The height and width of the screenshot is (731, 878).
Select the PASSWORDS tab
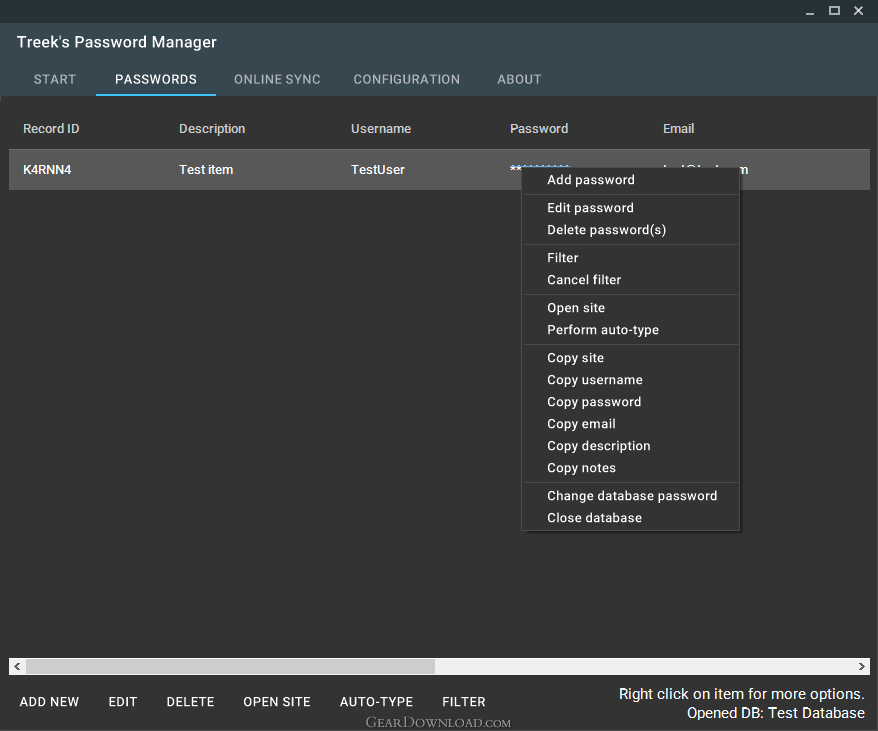(156, 80)
